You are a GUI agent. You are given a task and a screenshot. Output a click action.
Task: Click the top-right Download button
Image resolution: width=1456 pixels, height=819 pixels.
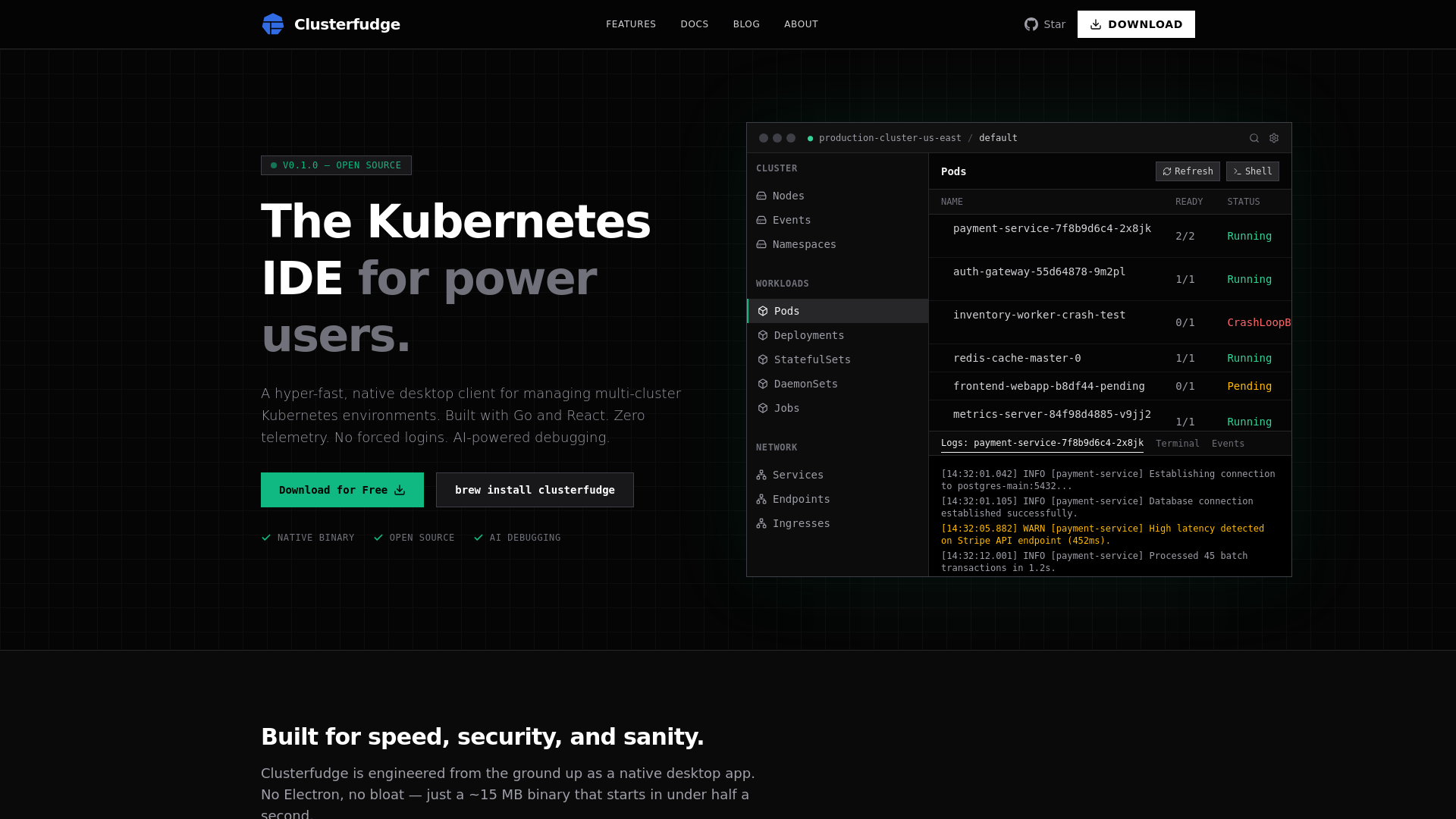pyautogui.click(x=1136, y=24)
